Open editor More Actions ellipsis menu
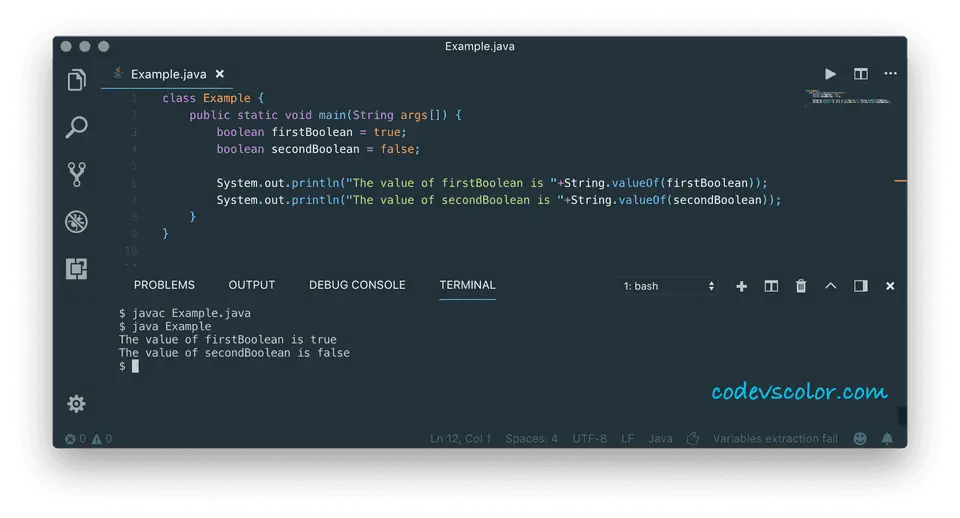Image resolution: width=960 pixels, height=518 pixels. pos(890,74)
